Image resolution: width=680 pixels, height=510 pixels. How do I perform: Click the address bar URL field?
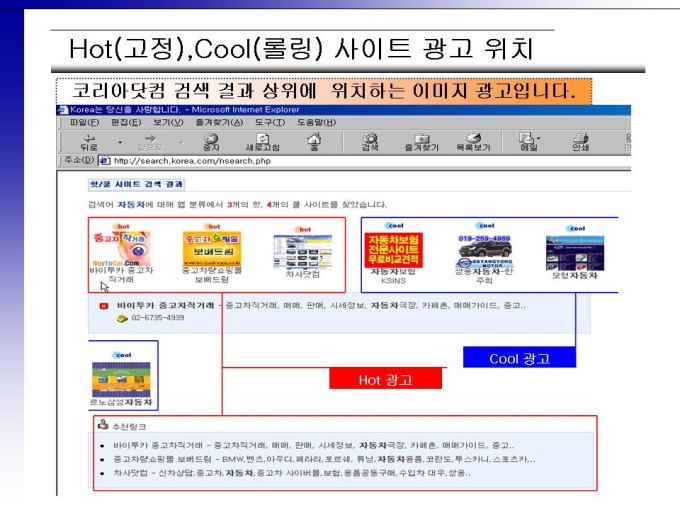pos(364,161)
